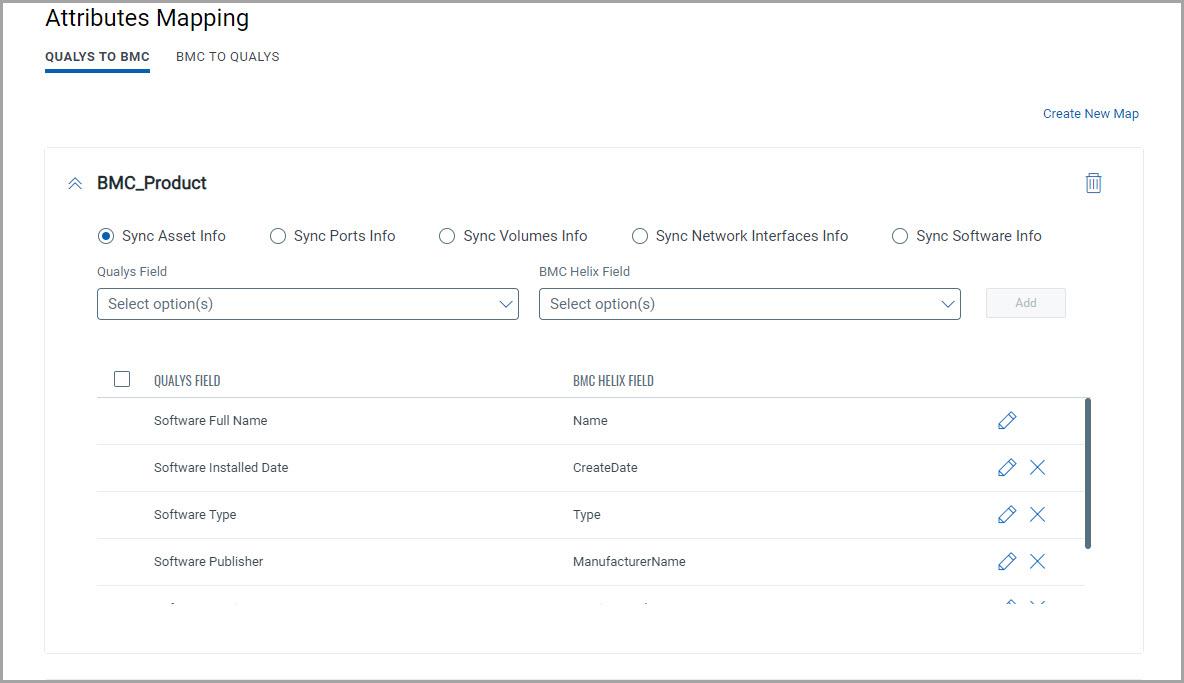Select the Sync Ports Info option

(278, 236)
